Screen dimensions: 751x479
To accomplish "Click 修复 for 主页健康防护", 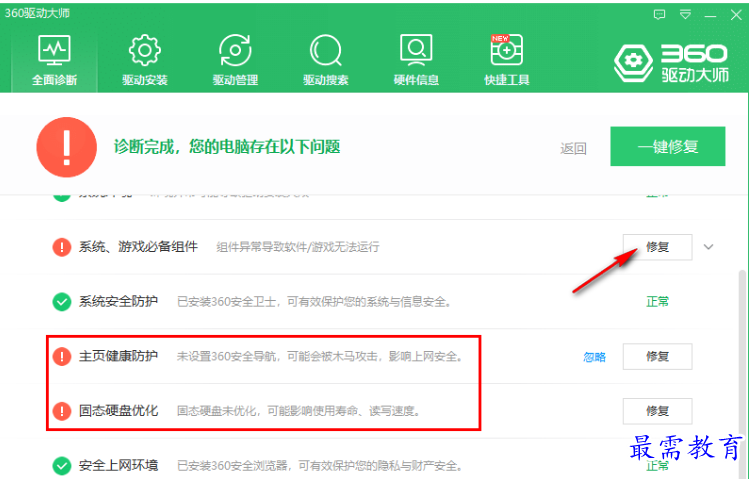I will pyautogui.click(x=658, y=356).
